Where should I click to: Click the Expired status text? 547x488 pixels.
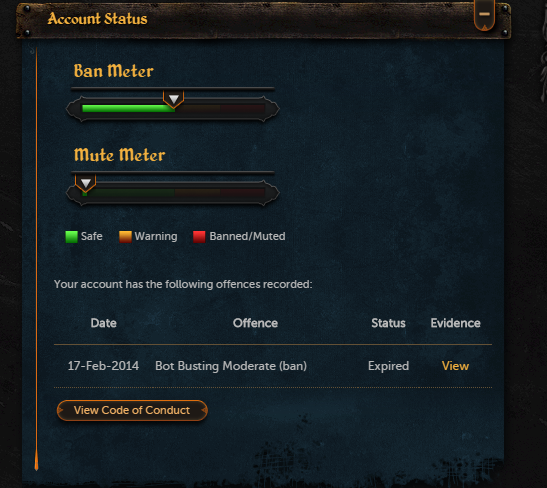tap(388, 366)
